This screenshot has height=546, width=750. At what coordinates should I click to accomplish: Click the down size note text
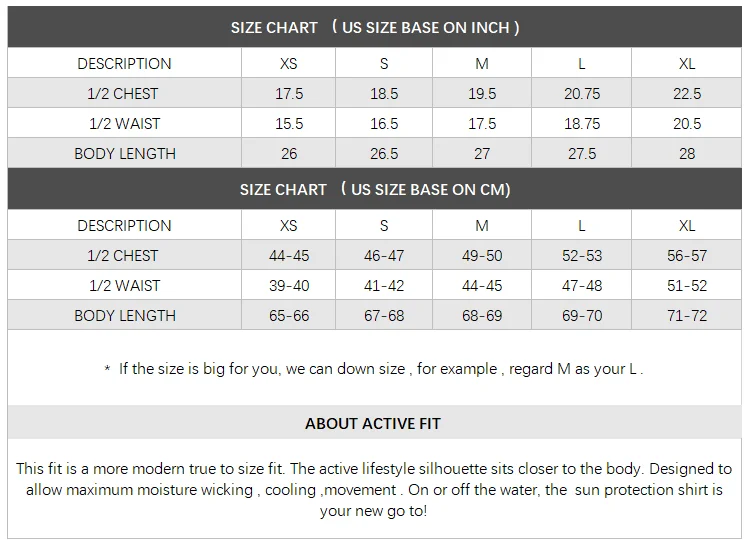(x=375, y=369)
